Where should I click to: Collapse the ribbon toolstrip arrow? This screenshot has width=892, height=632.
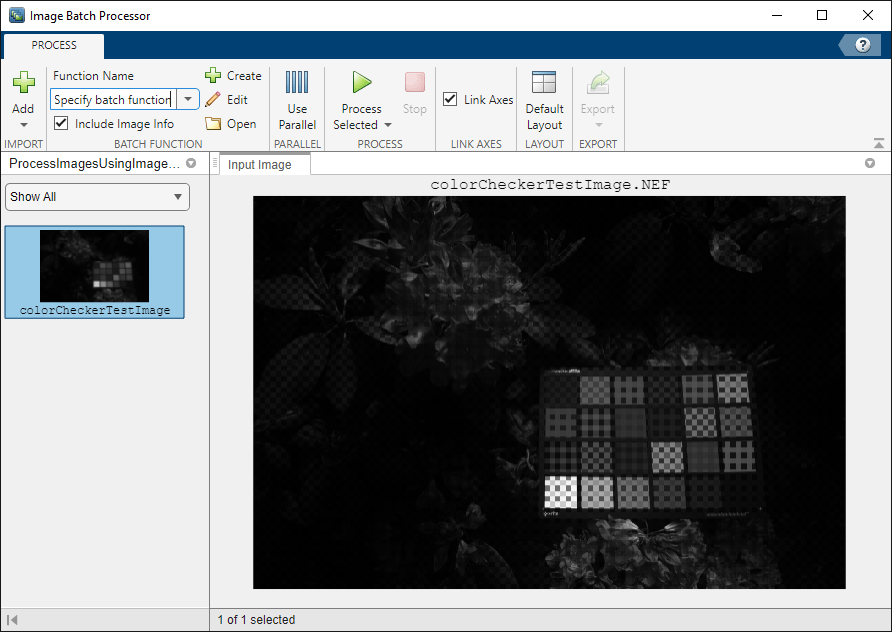pyautogui.click(x=879, y=142)
